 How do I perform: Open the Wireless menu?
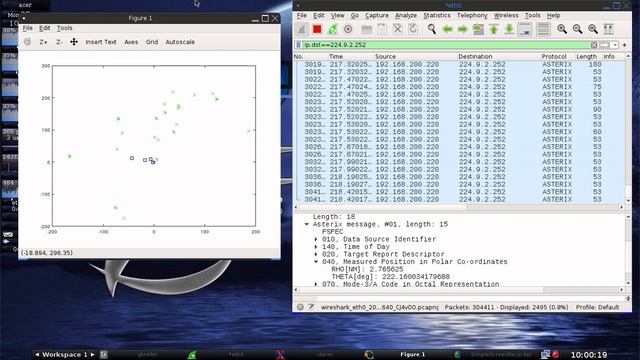click(x=506, y=16)
